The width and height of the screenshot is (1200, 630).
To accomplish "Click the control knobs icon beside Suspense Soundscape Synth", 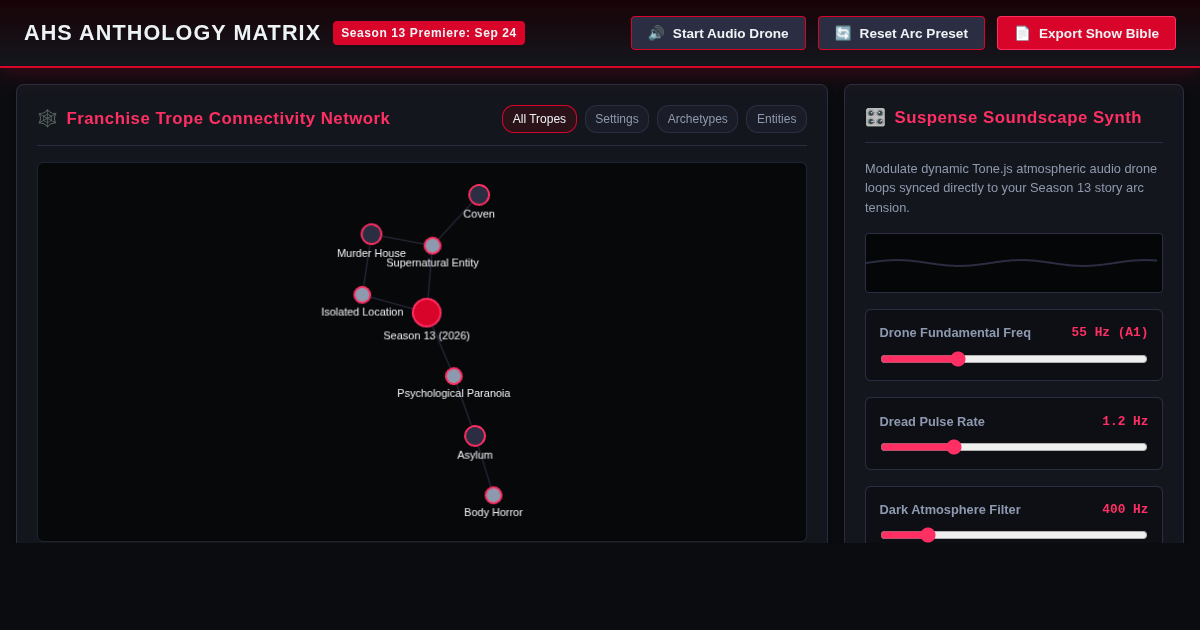I will click(875, 117).
